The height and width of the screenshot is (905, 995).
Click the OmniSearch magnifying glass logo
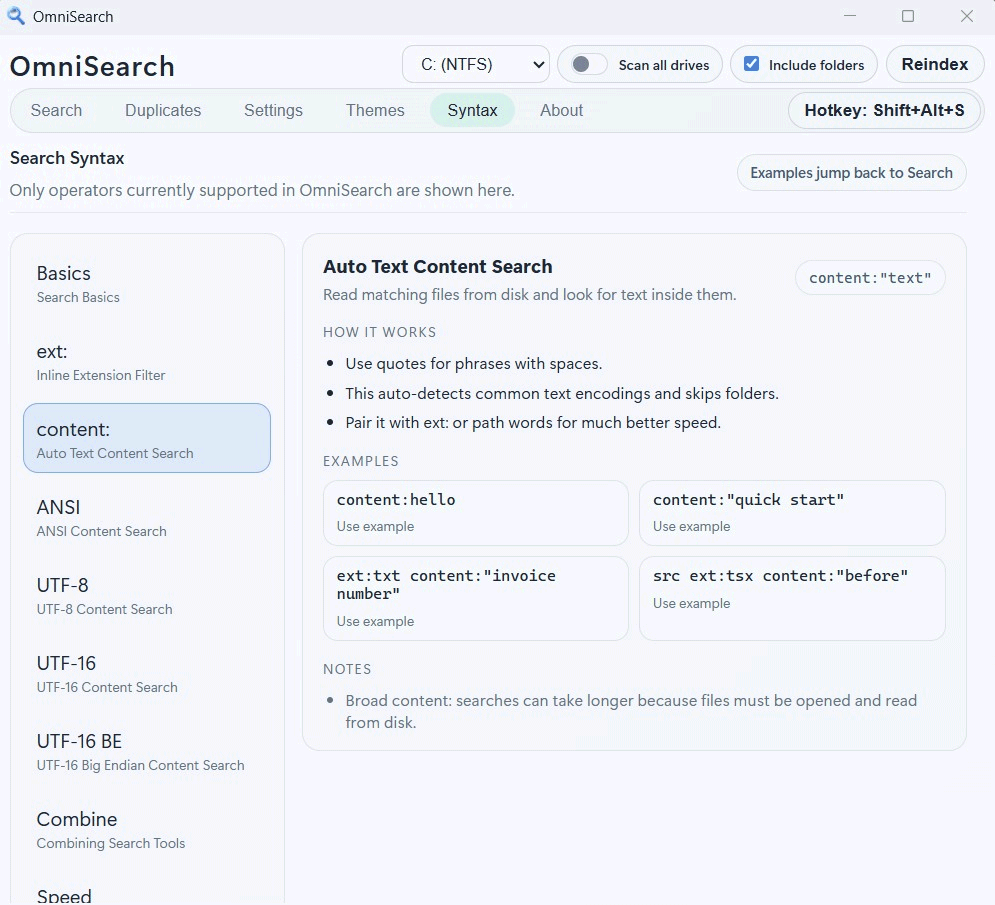[13, 16]
